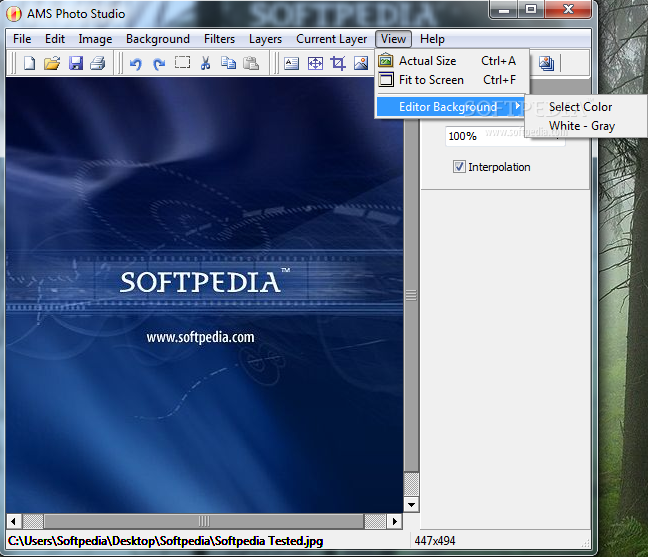Click the horizontal scrollbar left arrow
The height and width of the screenshot is (557, 648).
click(14, 521)
